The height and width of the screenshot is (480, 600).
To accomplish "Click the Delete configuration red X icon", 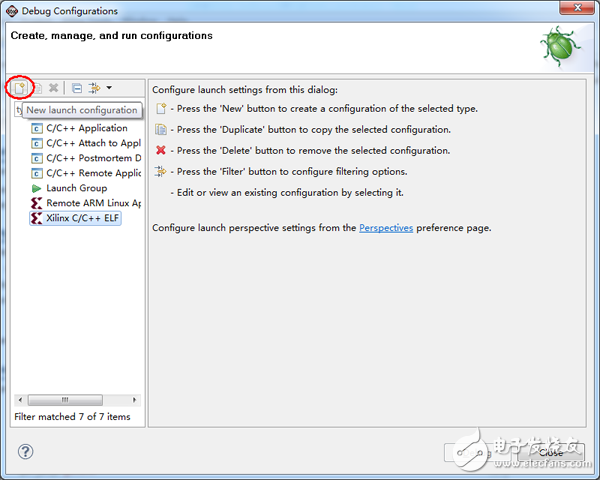I will [x=54, y=88].
